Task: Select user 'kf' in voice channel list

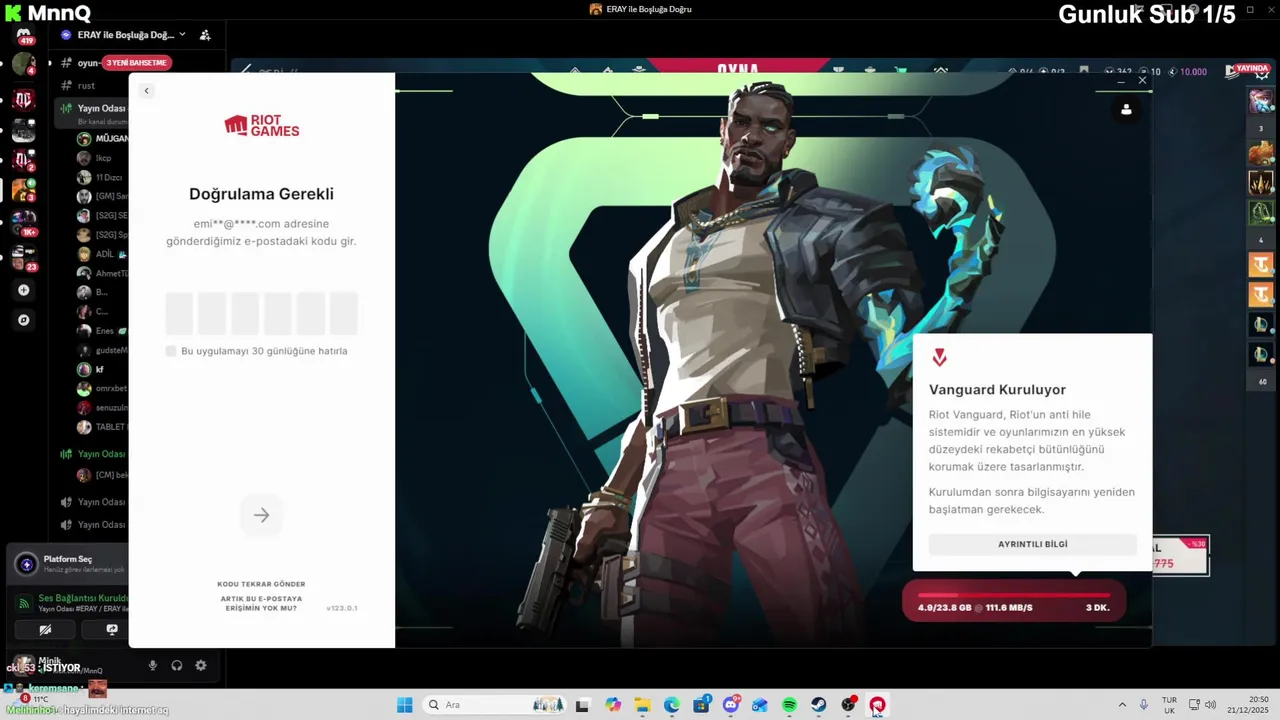Action: pos(102,369)
